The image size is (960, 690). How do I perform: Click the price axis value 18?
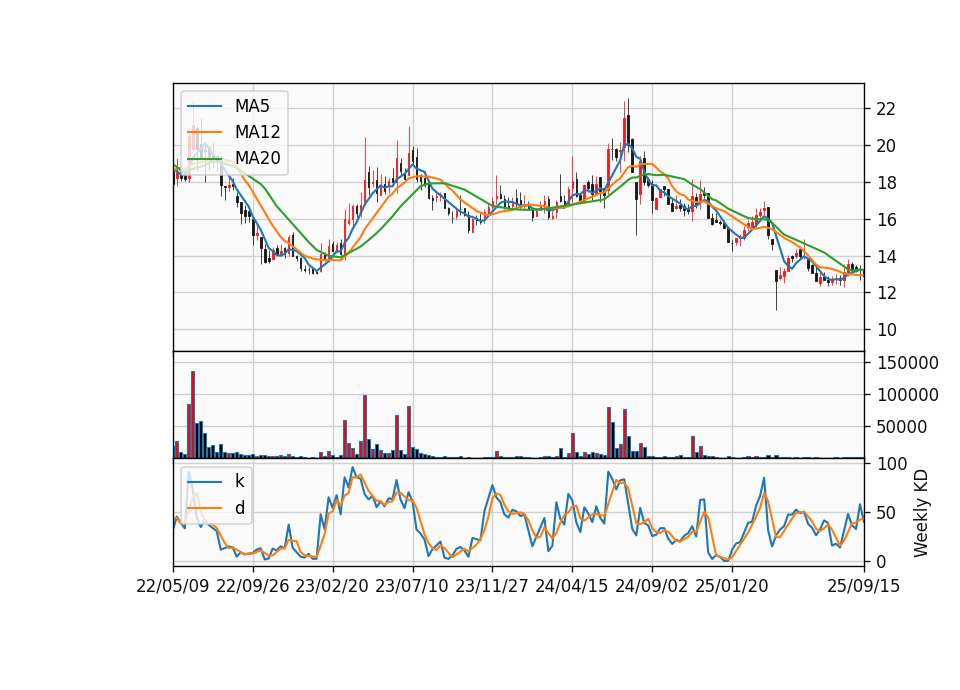point(886,182)
